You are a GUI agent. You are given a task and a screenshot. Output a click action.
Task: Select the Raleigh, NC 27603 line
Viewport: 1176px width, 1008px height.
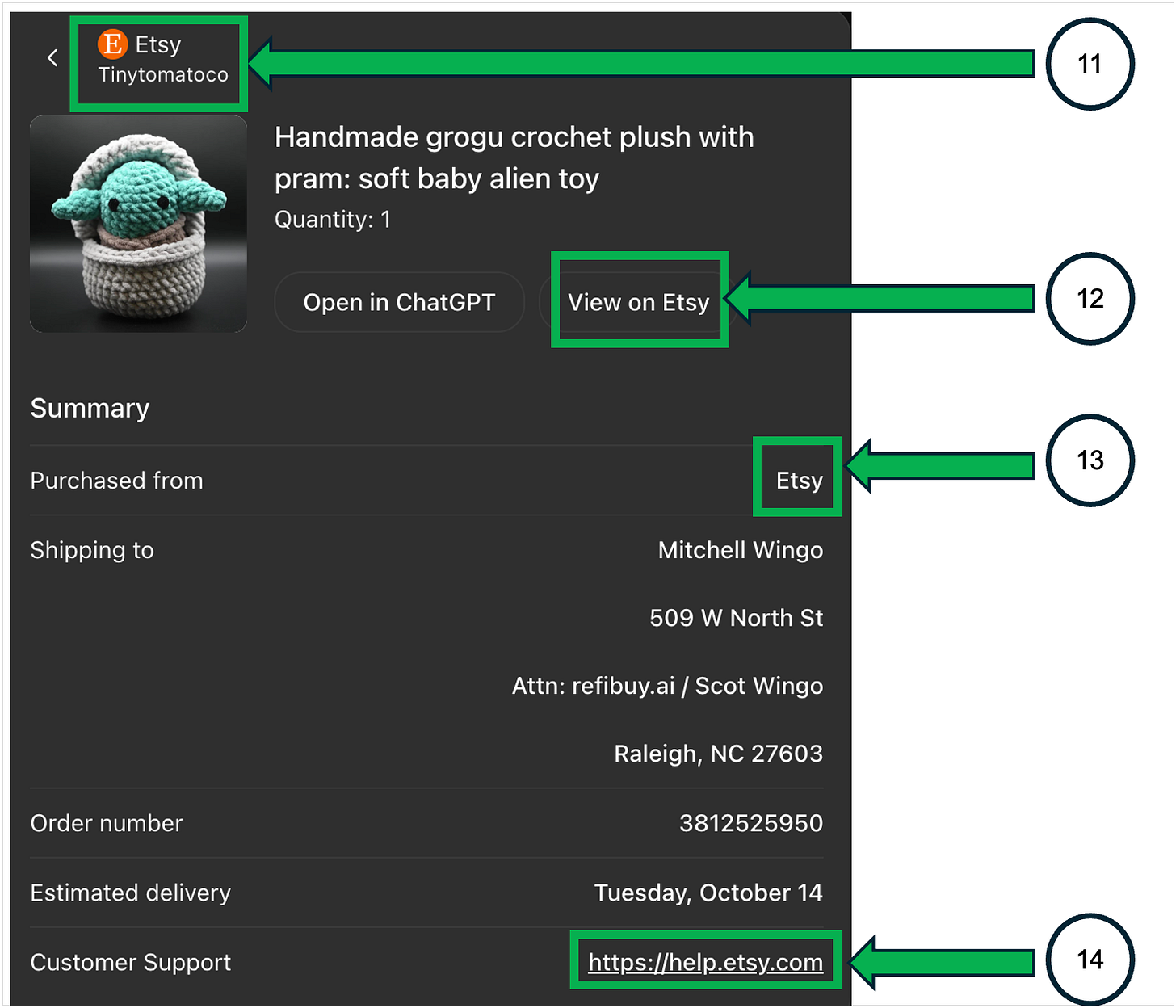click(719, 754)
